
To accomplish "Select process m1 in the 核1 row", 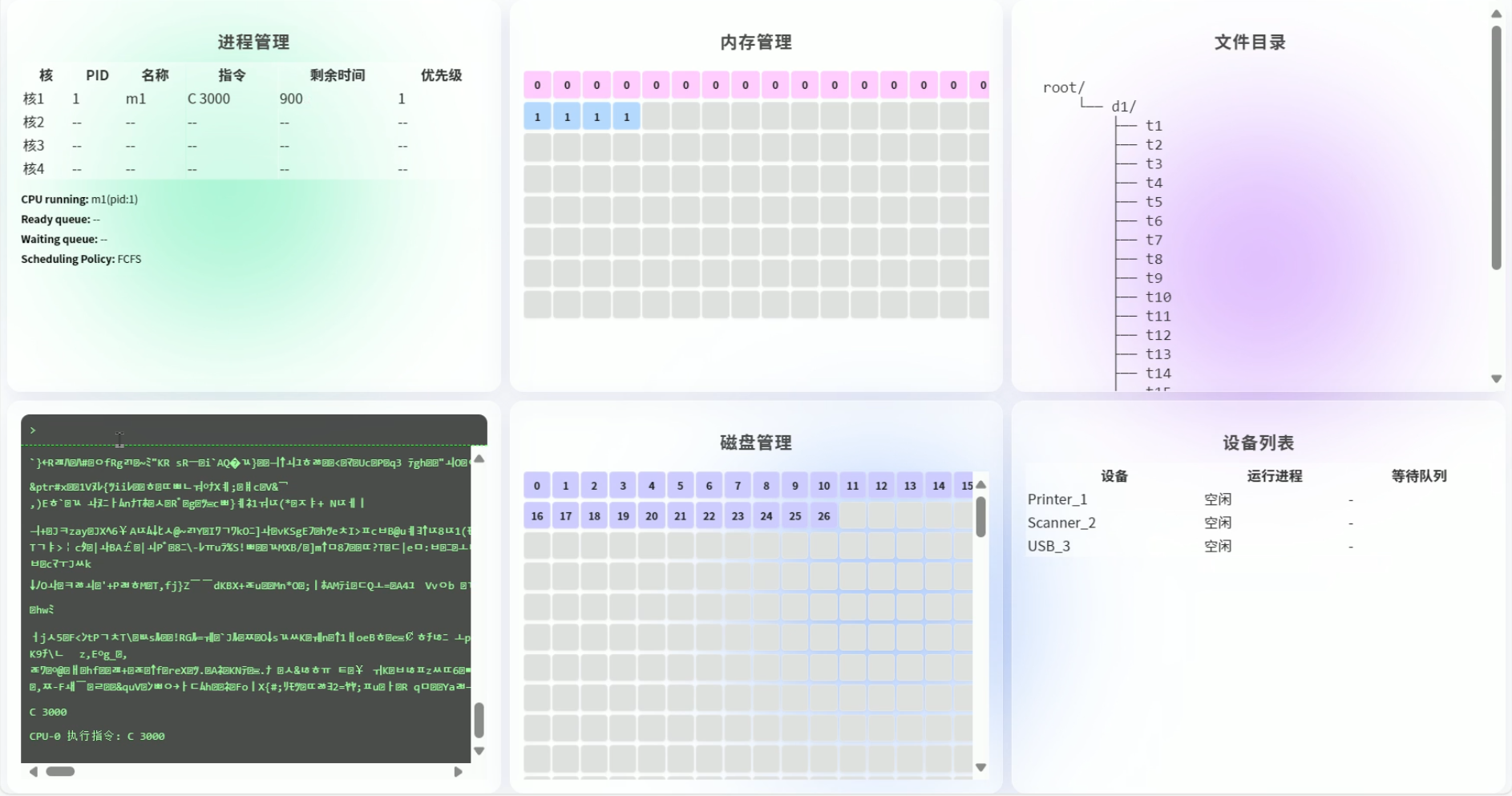I will coord(135,99).
